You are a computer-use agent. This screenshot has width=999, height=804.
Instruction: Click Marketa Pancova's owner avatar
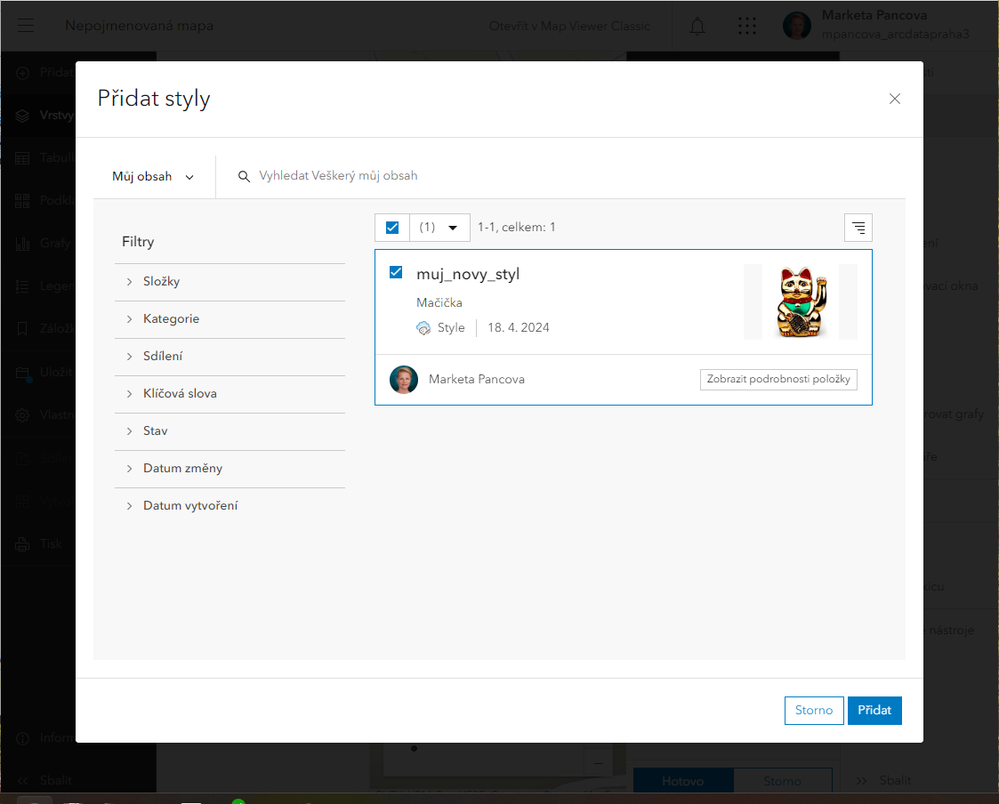403,380
